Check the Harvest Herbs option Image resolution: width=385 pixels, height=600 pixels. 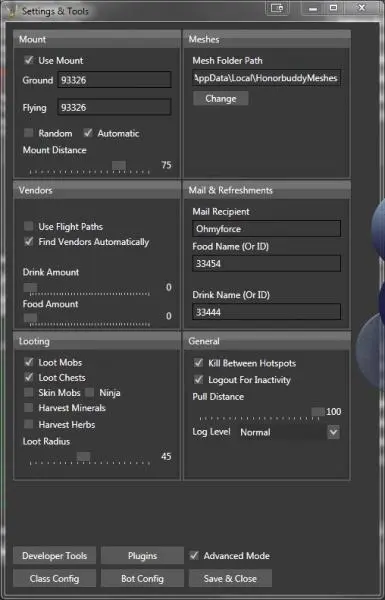(x=29, y=424)
